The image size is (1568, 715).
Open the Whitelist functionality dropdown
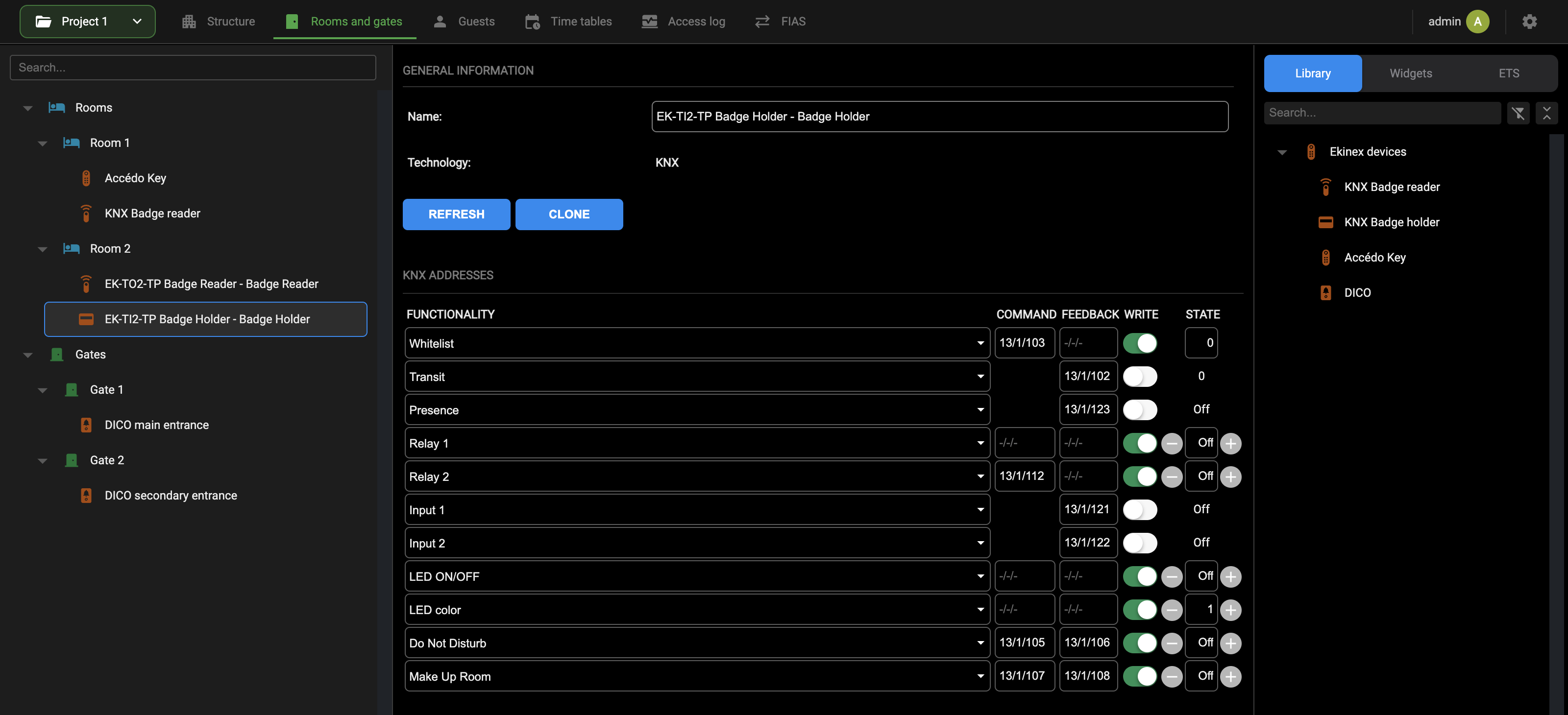coord(697,343)
